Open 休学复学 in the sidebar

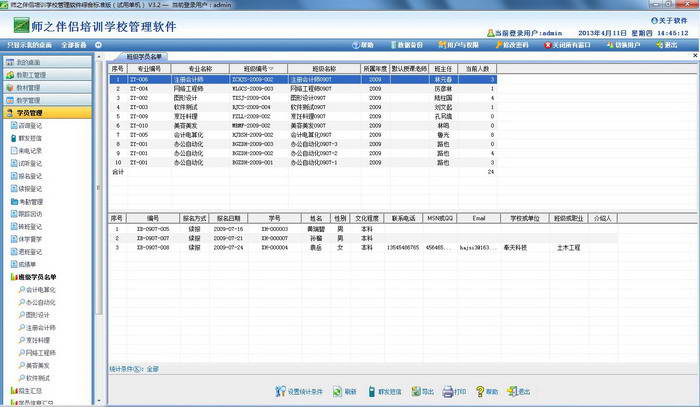coord(26,239)
